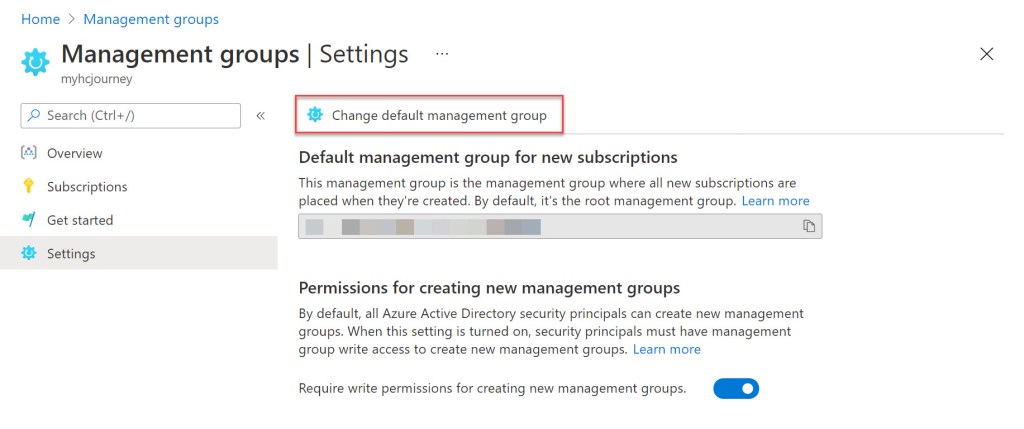Click the Get started rocket icon

[x=28, y=220]
